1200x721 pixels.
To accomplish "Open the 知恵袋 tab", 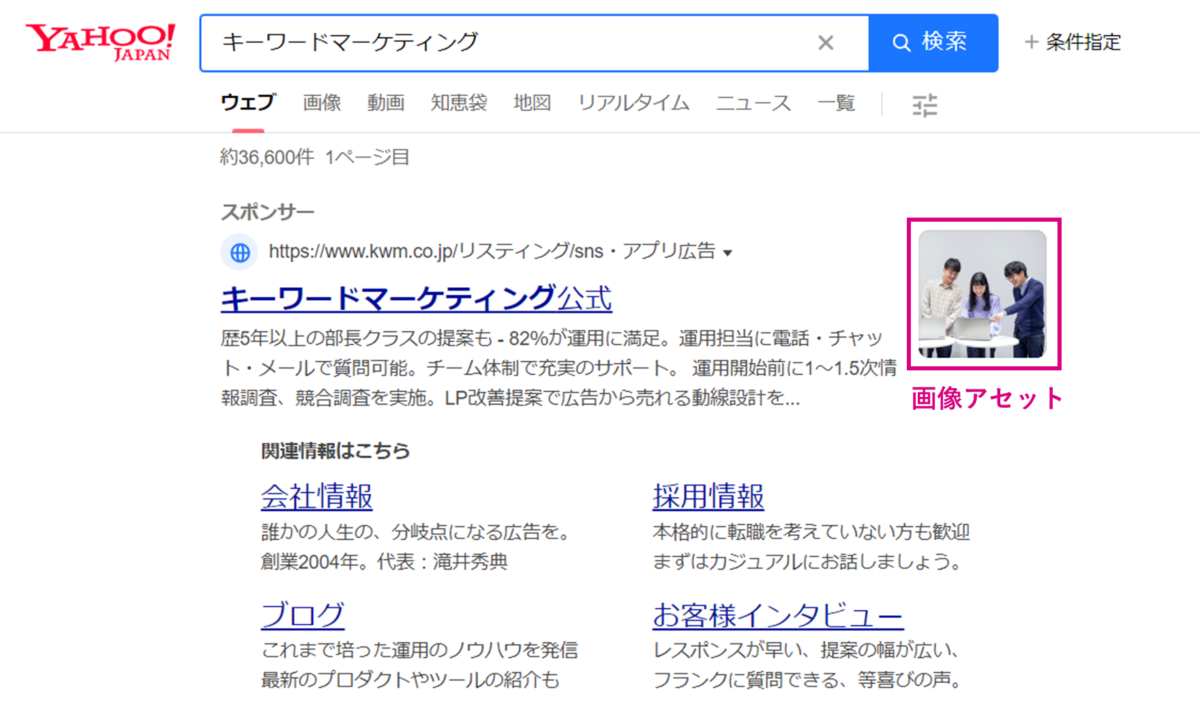I will tap(459, 102).
